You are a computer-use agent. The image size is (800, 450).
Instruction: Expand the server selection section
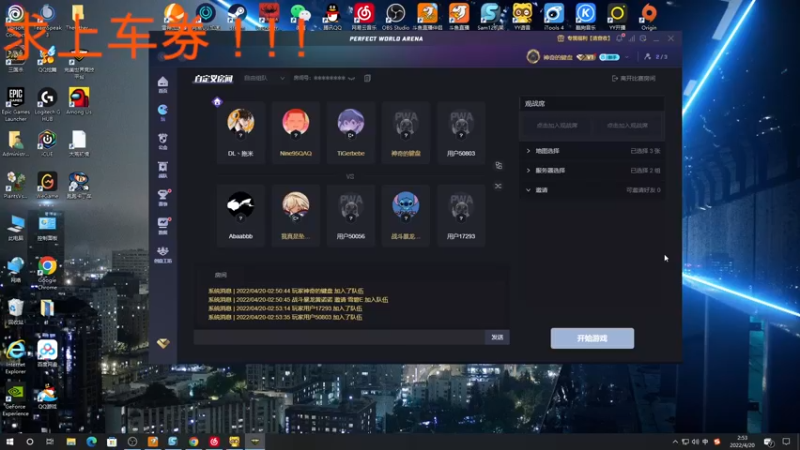[592, 170]
